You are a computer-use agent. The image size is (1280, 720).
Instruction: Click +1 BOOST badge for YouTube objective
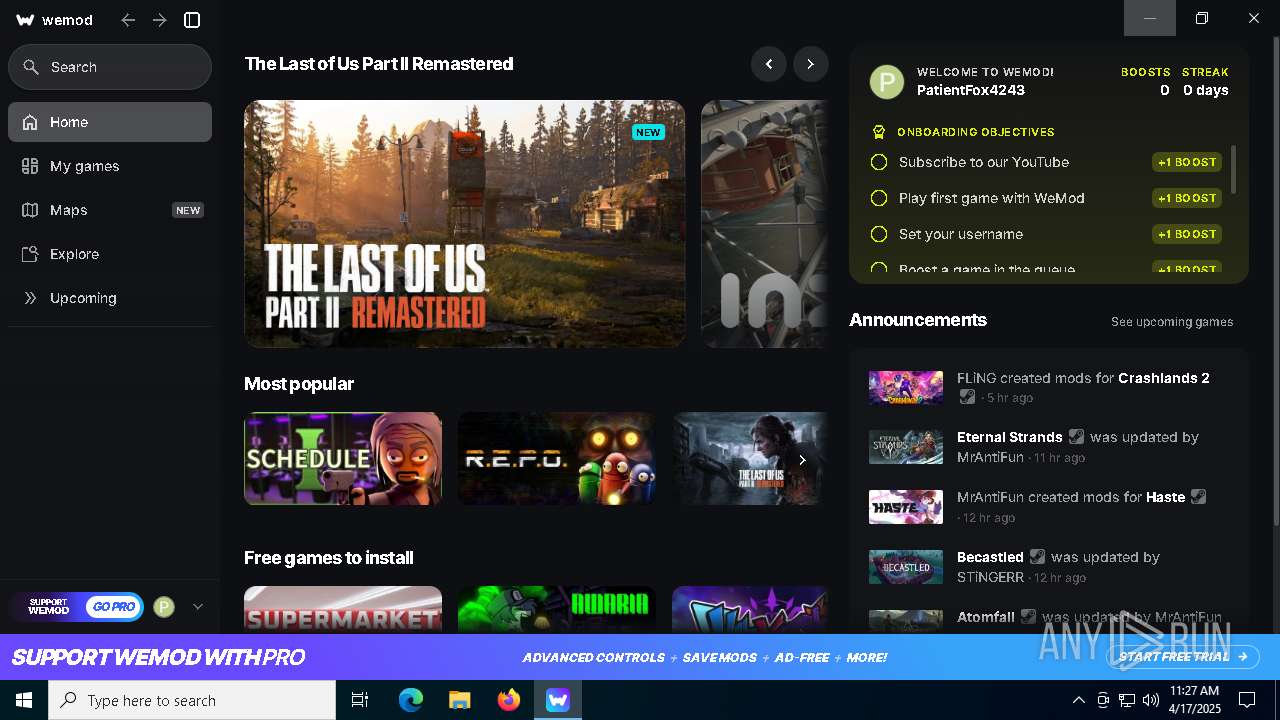point(1187,162)
